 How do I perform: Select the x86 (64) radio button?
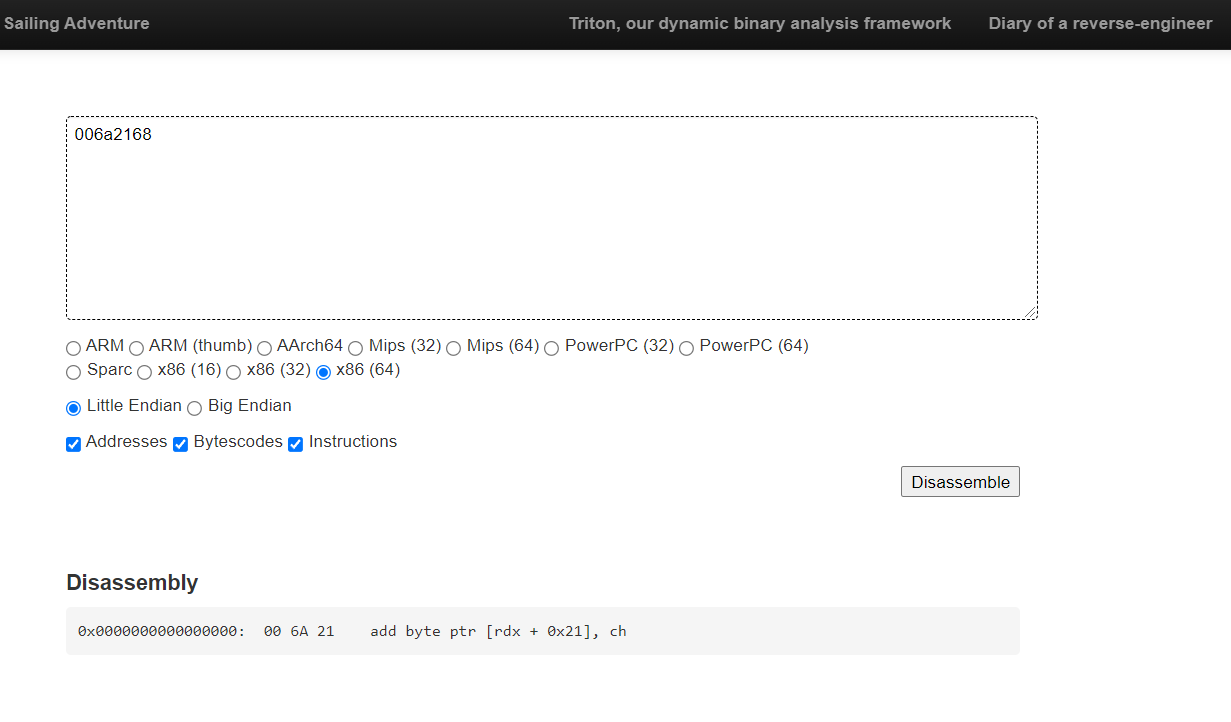(x=323, y=372)
